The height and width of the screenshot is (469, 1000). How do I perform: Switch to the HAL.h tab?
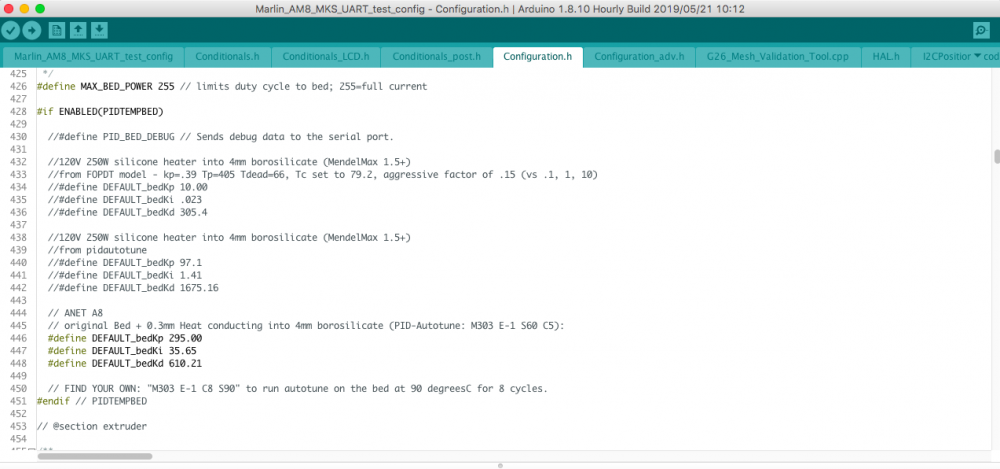pos(886,56)
